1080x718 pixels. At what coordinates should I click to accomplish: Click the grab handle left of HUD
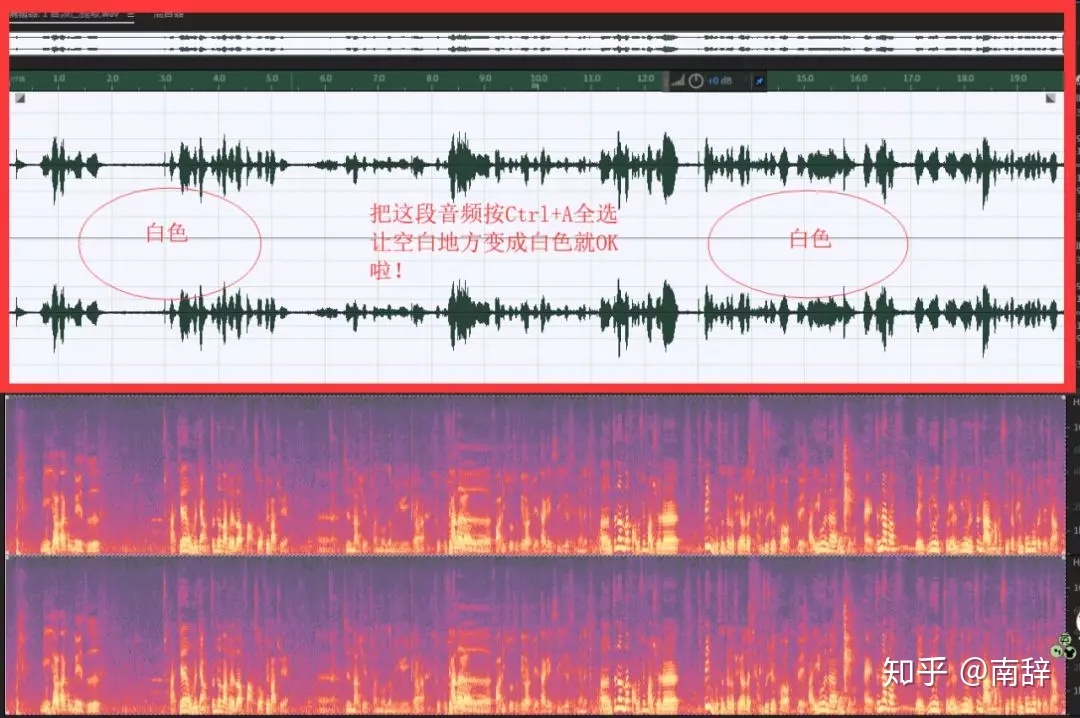tap(667, 81)
